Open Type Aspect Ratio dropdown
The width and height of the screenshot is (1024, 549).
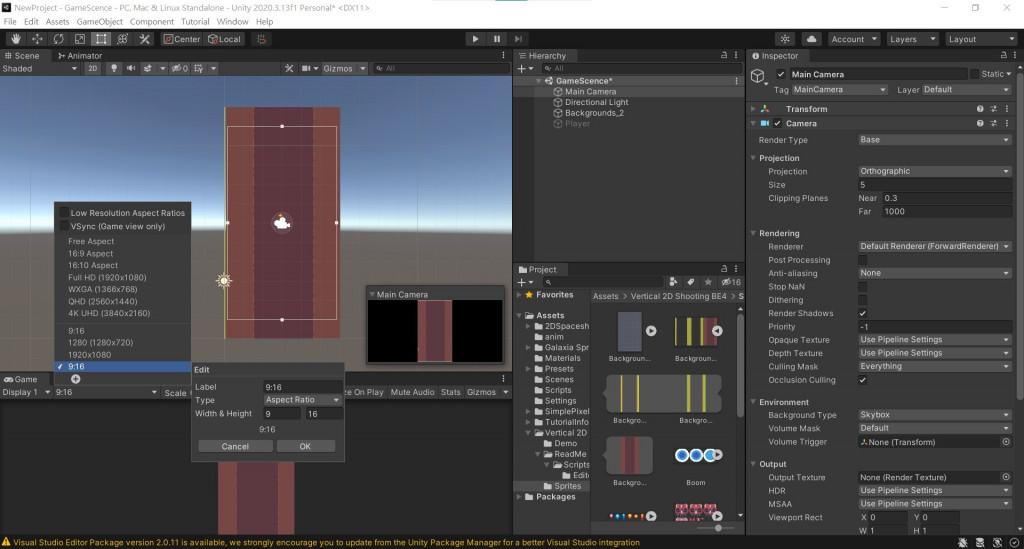point(303,400)
